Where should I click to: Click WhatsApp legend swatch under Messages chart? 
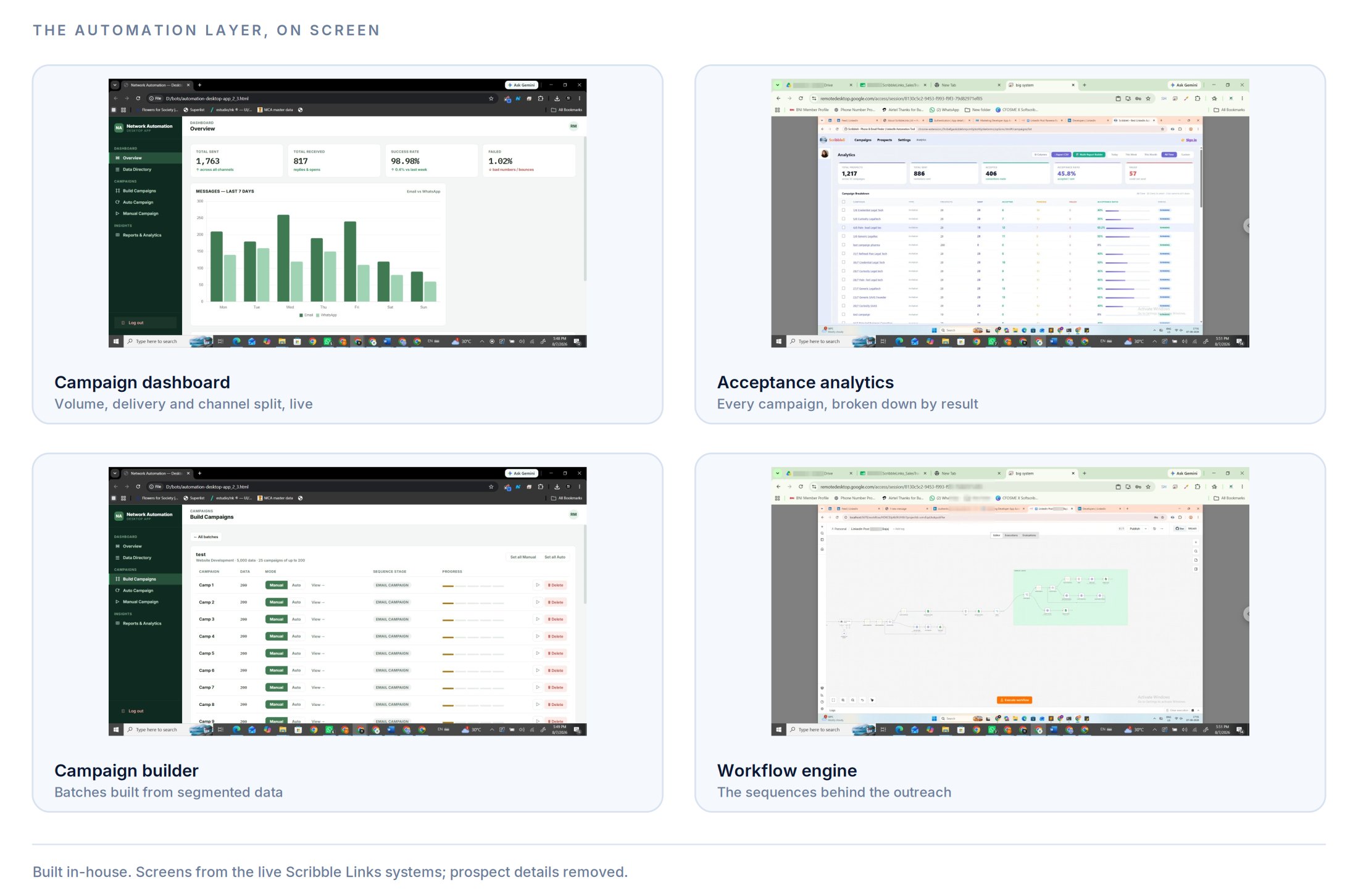[x=317, y=315]
